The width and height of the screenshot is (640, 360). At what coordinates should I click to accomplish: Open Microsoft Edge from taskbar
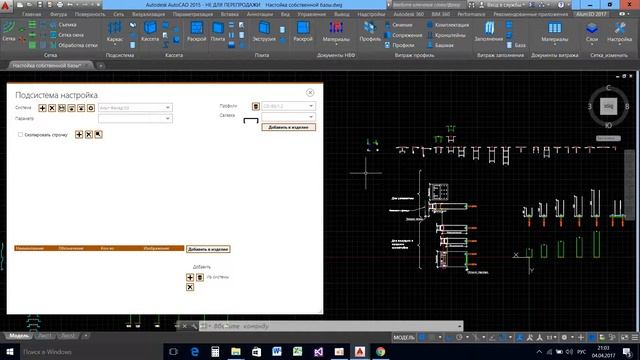[x=195, y=352]
